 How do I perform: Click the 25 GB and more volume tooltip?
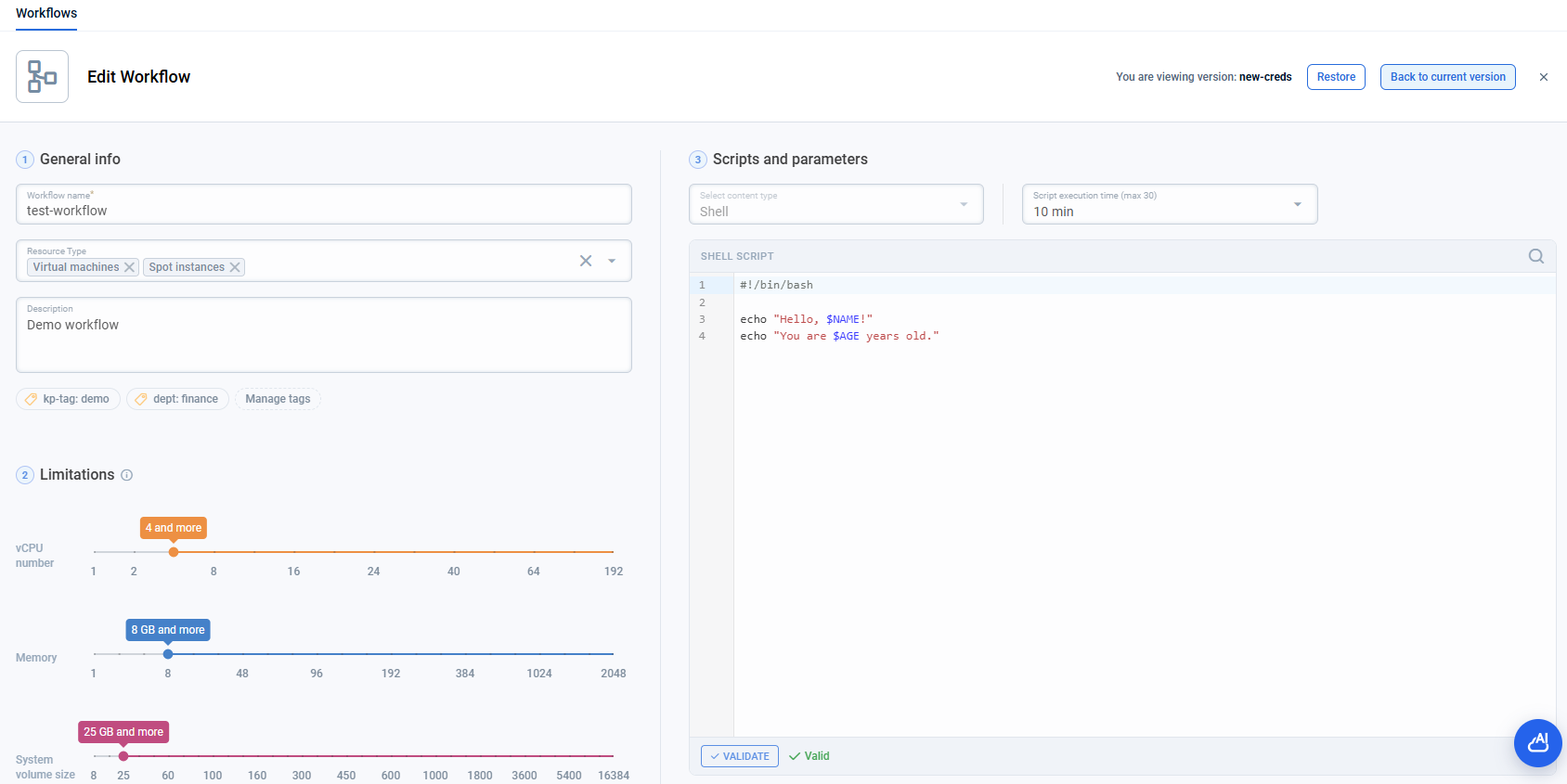pyautogui.click(x=123, y=732)
